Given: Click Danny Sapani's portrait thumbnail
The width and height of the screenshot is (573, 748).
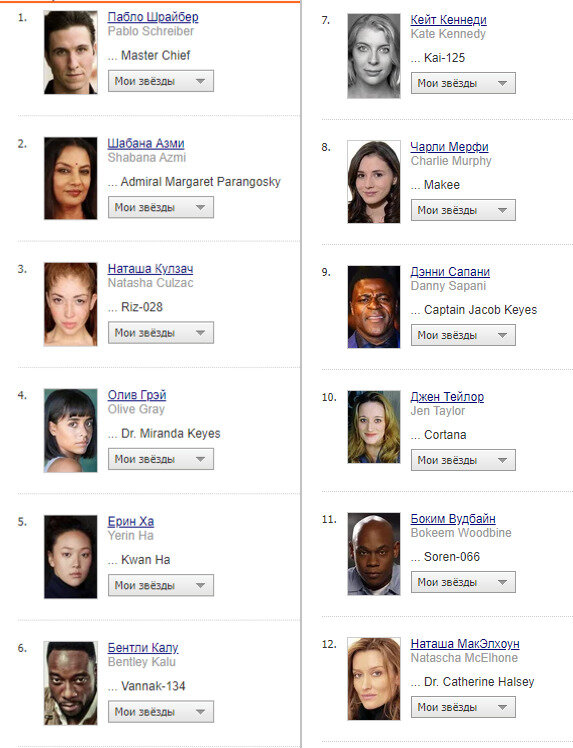Looking at the screenshot, I should tap(374, 307).
